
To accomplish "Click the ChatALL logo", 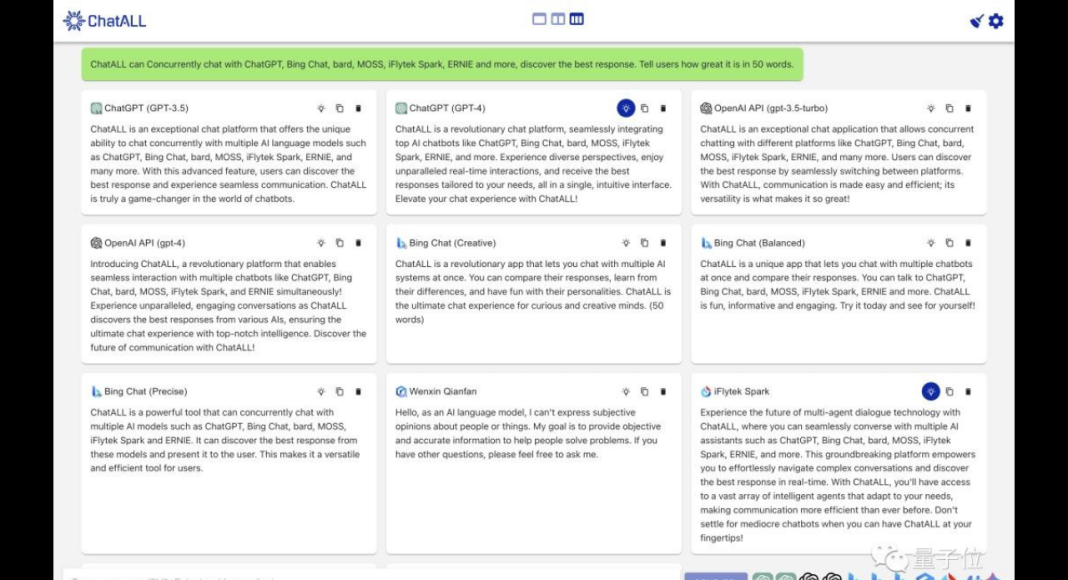I will (x=104, y=20).
